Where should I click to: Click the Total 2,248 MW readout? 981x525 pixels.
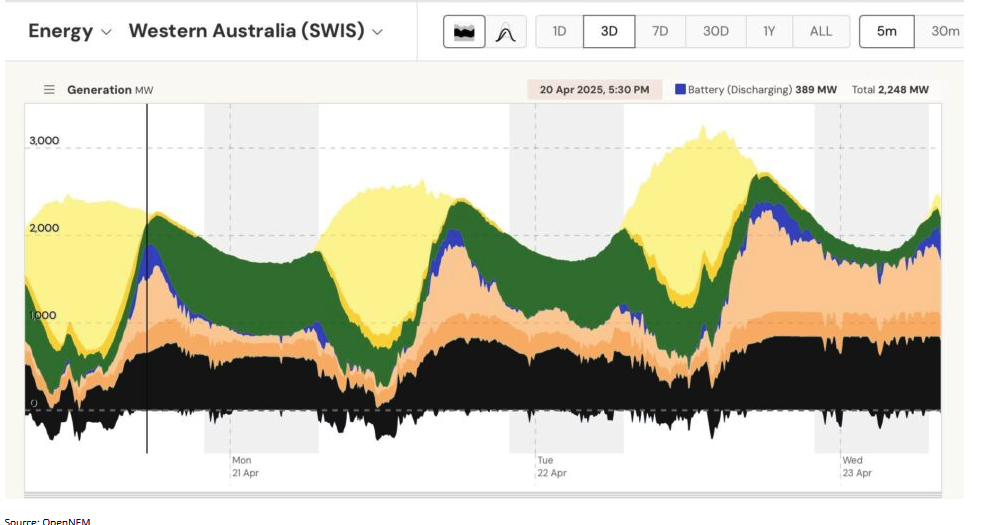tap(890, 90)
